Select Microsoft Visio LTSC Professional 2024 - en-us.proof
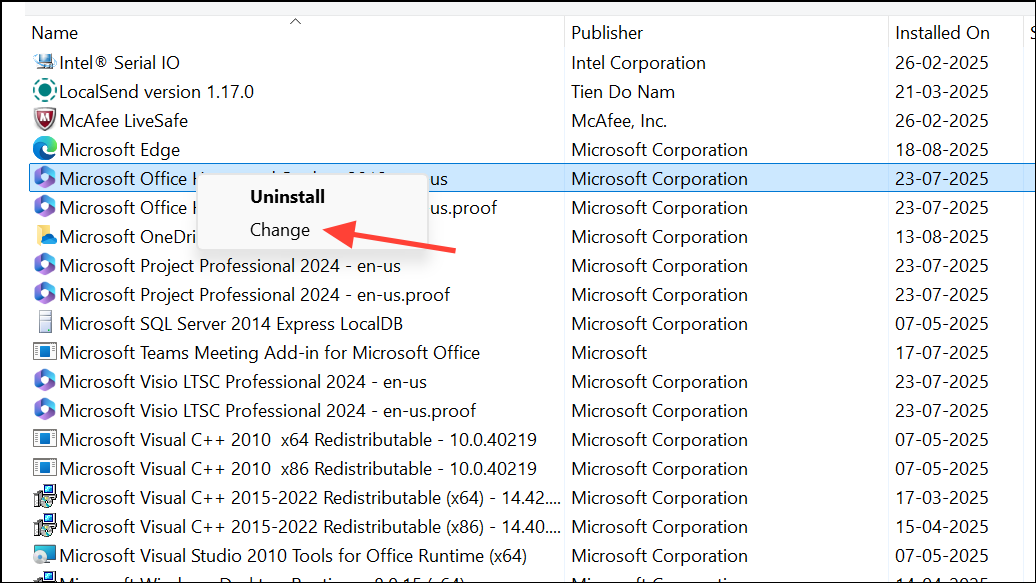 (x=268, y=410)
